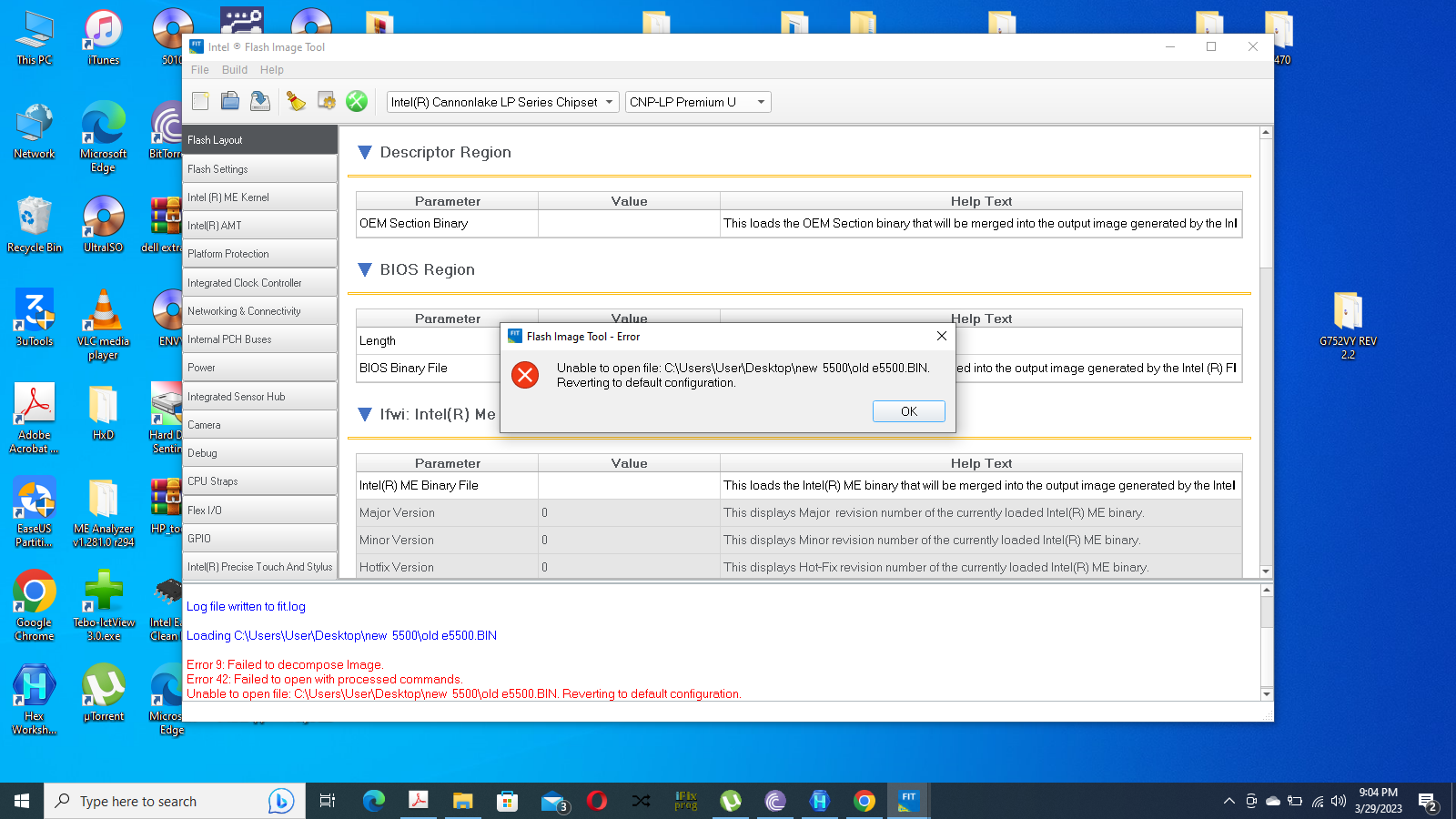Viewport: 1456px width, 819px height.
Task: Click OK in the error dialog
Action: pyautogui.click(x=908, y=411)
